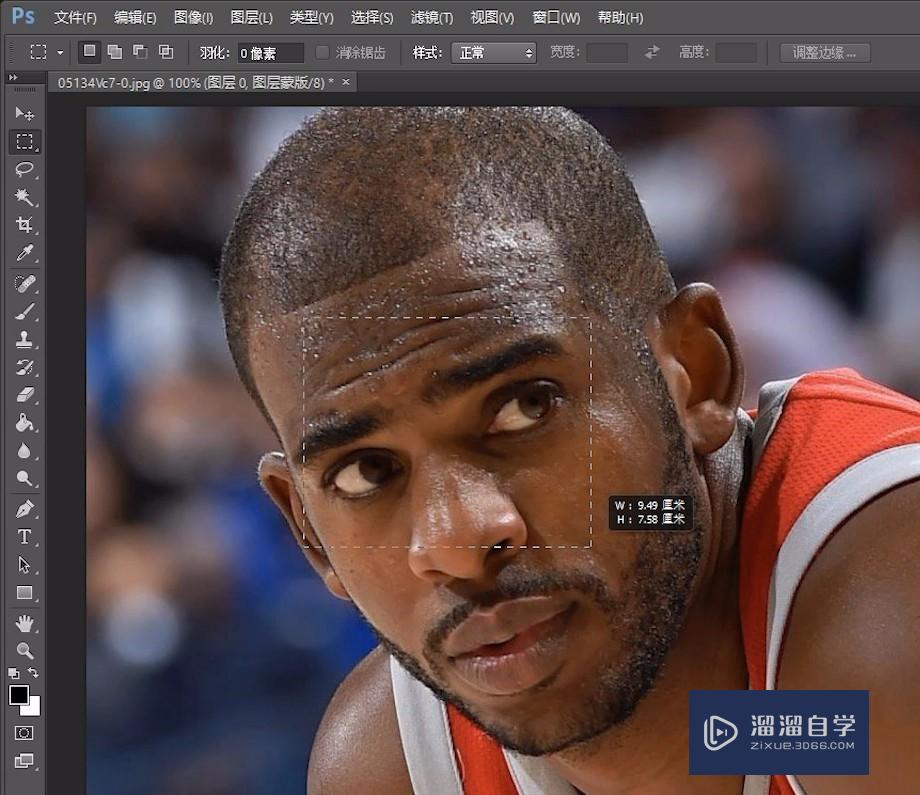Screen dimensions: 920x795
Task: Switch to the 05134Vc7-0.jpg document tab
Action: [x=195, y=83]
